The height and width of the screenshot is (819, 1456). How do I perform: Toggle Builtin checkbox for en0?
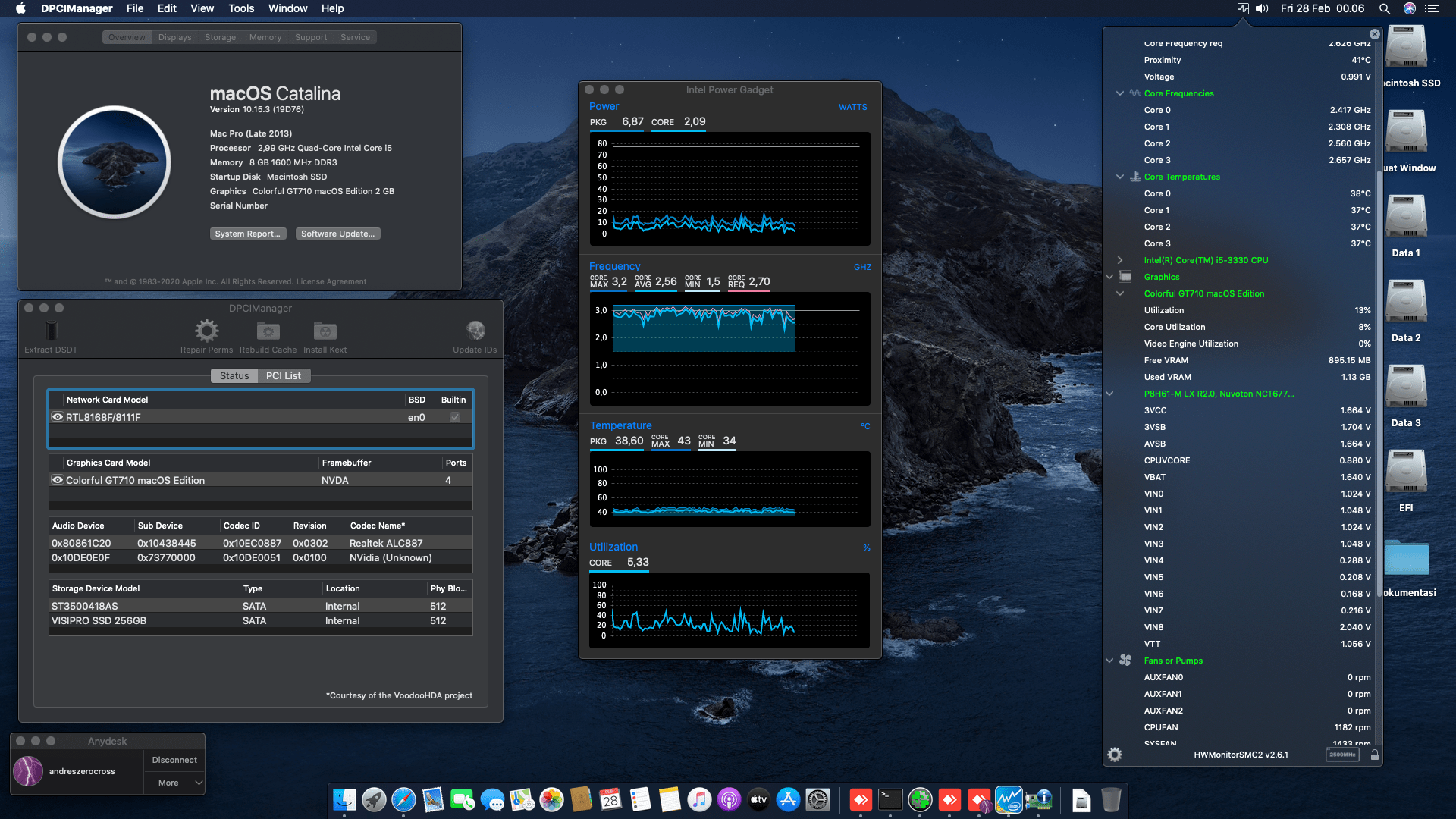(x=455, y=417)
